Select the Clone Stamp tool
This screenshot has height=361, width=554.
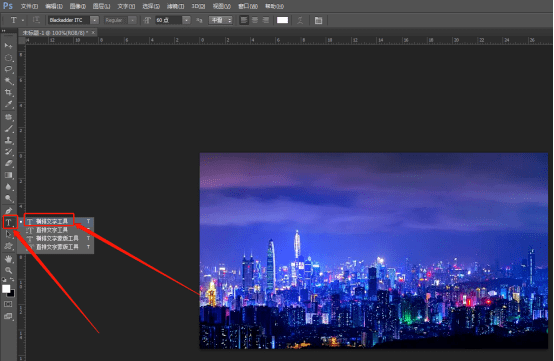(x=8, y=140)
